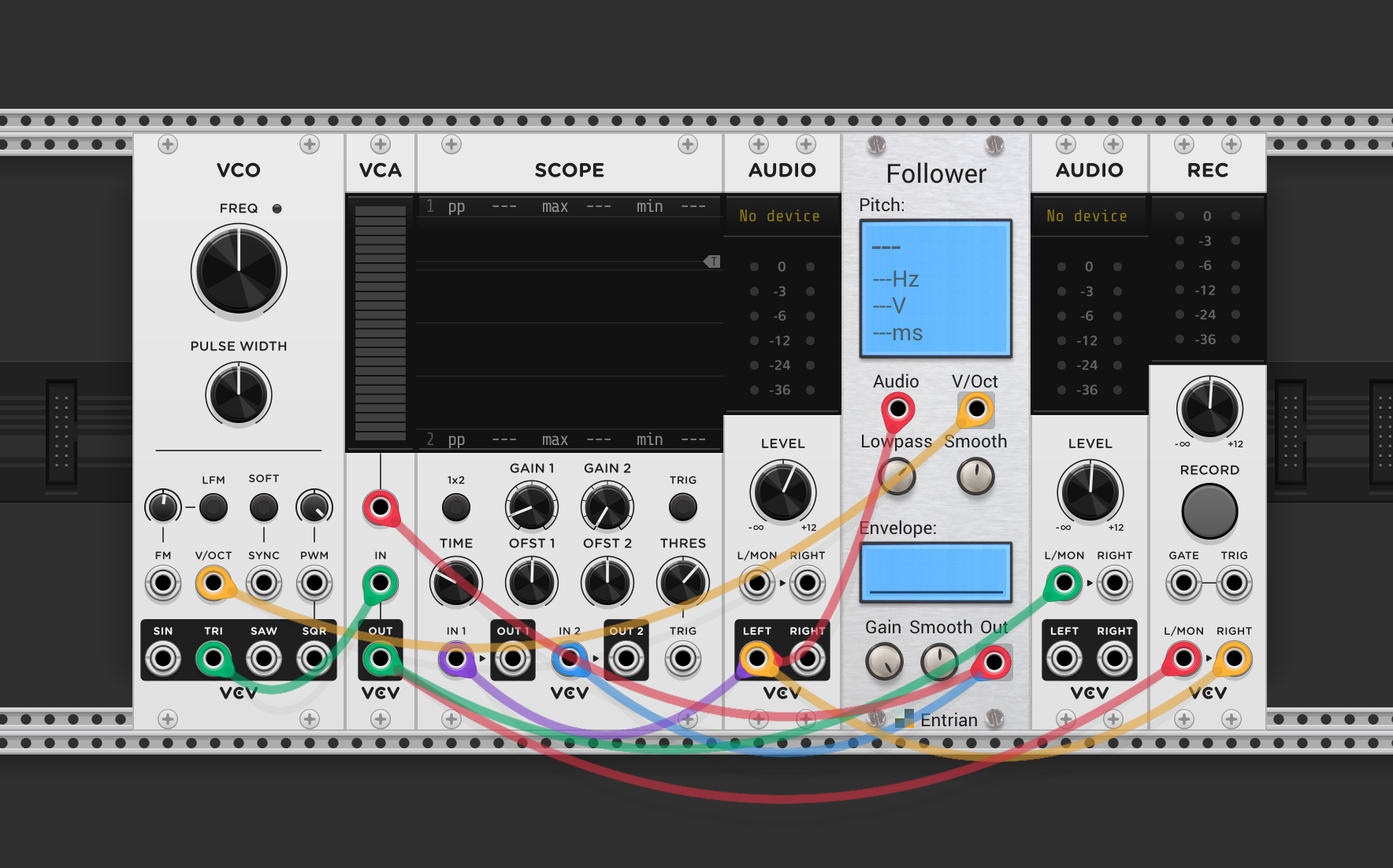
Task: Click L/MON input on AUDIO beside REC
Action: (x=1064, y=584)
